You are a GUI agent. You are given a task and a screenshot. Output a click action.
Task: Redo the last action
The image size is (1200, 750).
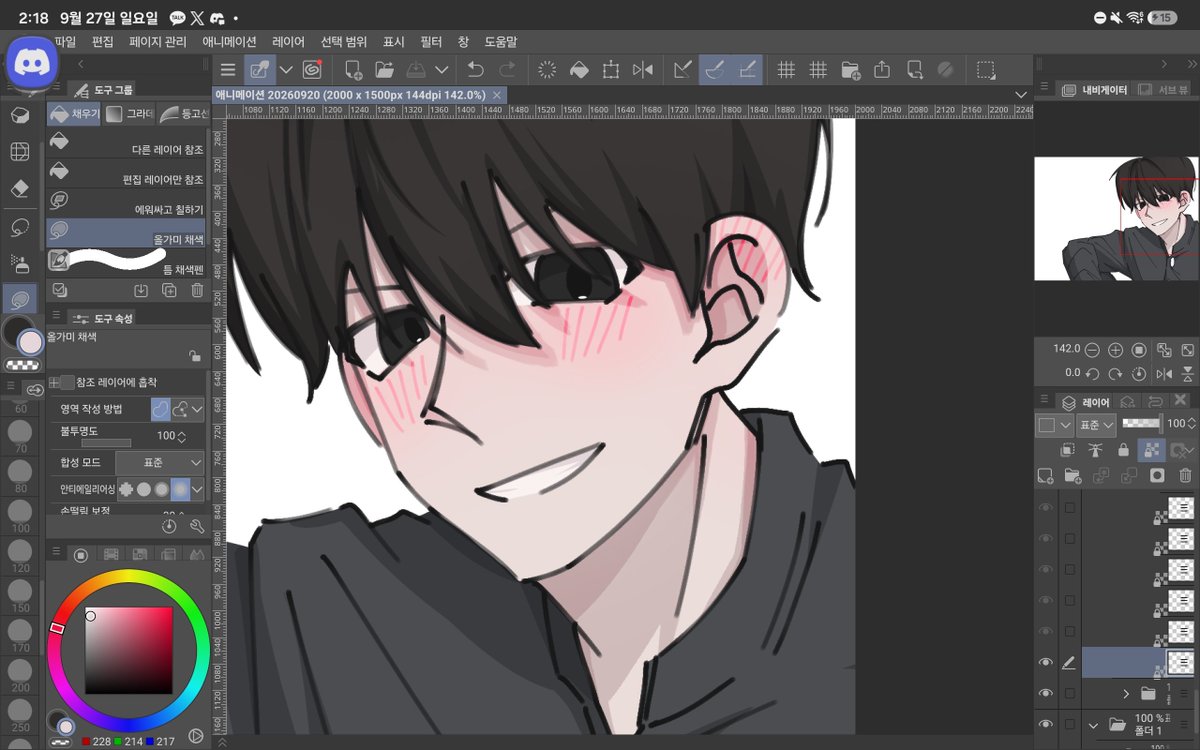[x=507, y=70]
